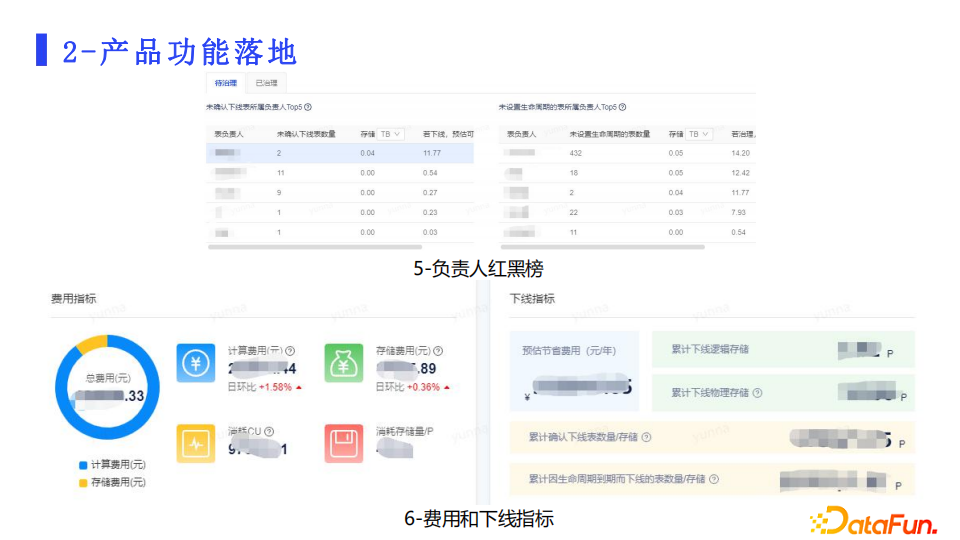
Task: Click the yellow 消耗CU pulse icon
Action: coord(196,443)
